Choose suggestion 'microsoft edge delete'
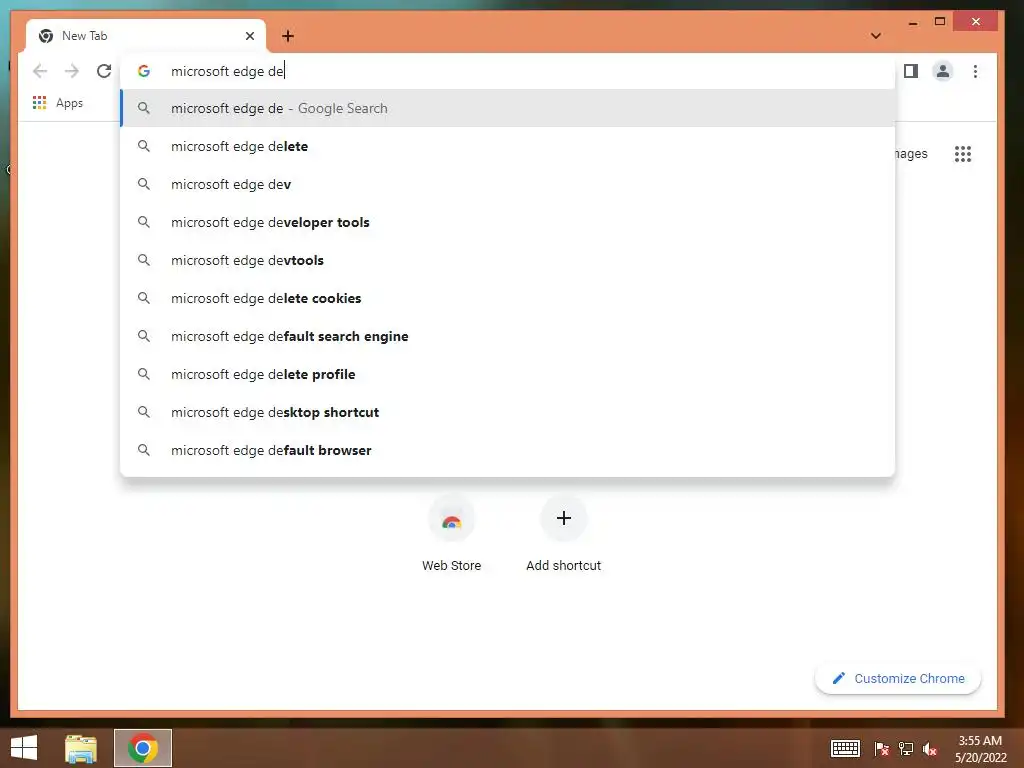The height and width of the screenshot is (768, 1024). [508, 146]
